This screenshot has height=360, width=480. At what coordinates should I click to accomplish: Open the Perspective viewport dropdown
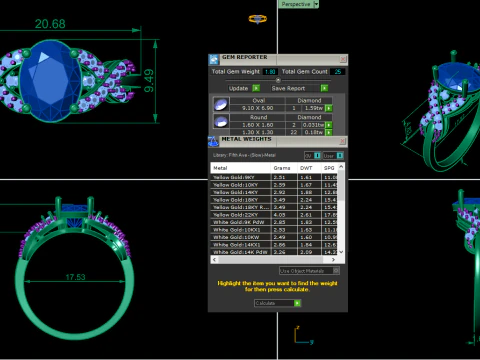pyautogui.click(x=316, y=4)
